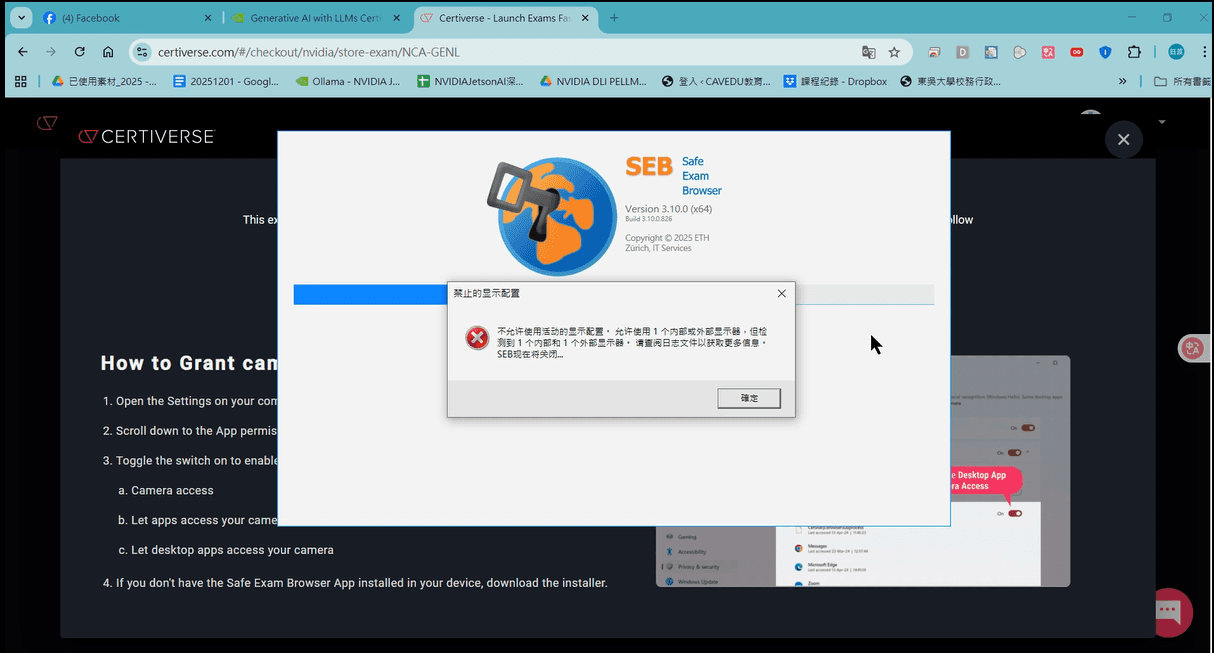Image resolution: width=1214 pixels, height=653 pixels.
Task: Open the Extensions puzzle-piece menu
Action: (1134, 52)
